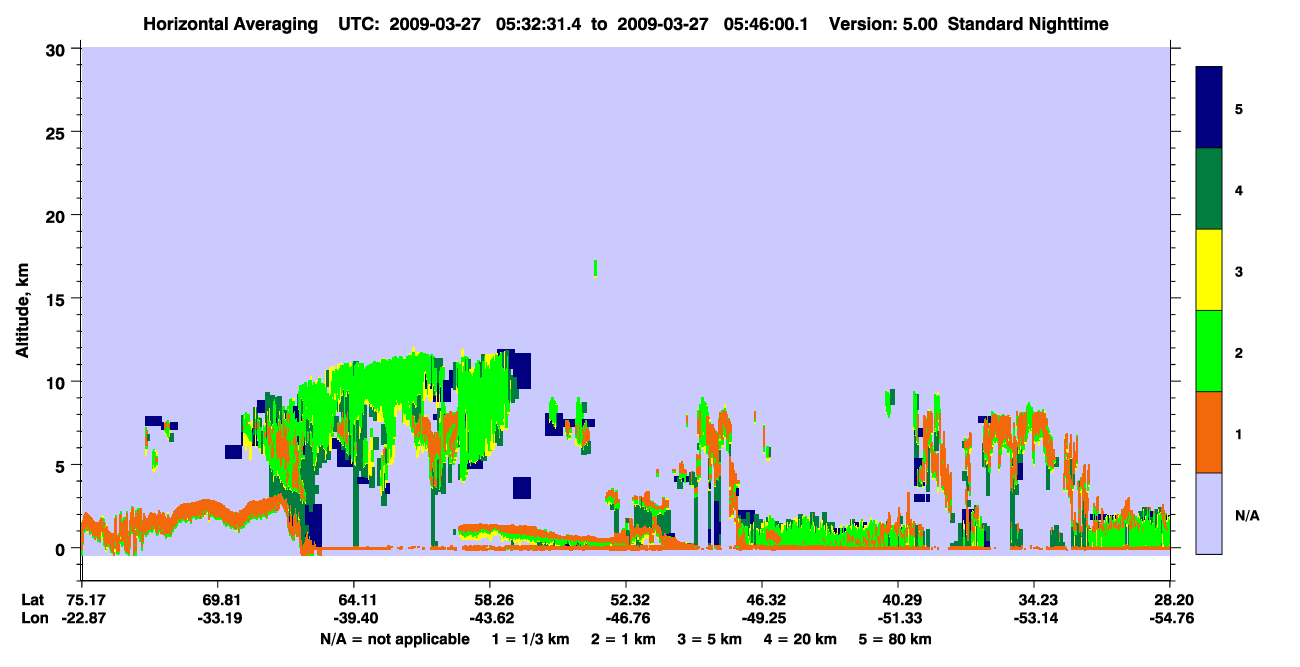
Task: Click the longitude value -53.14
Action: click(1034, 618)
